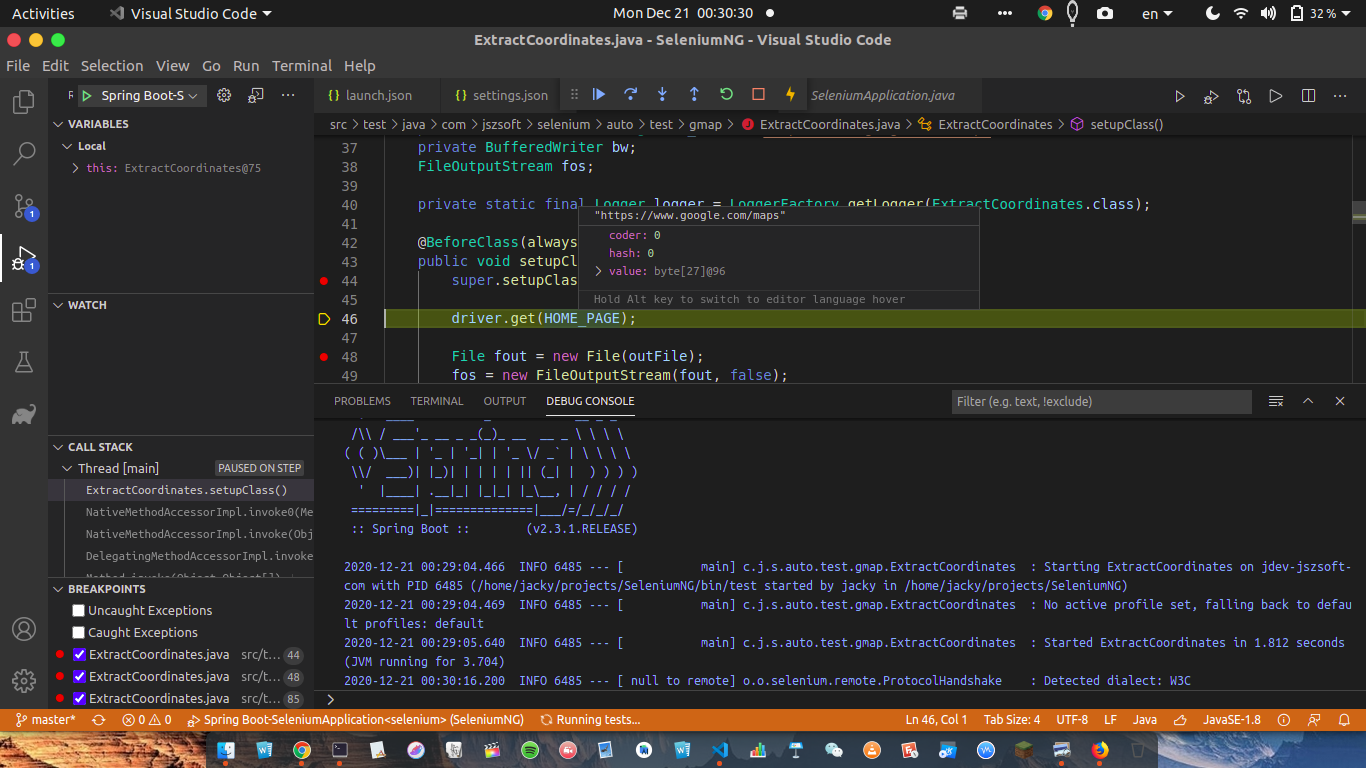Open the Explorer view in activity bar
Image resolution: width=1366 pixels, height=768 pixels.
(24, 102)
